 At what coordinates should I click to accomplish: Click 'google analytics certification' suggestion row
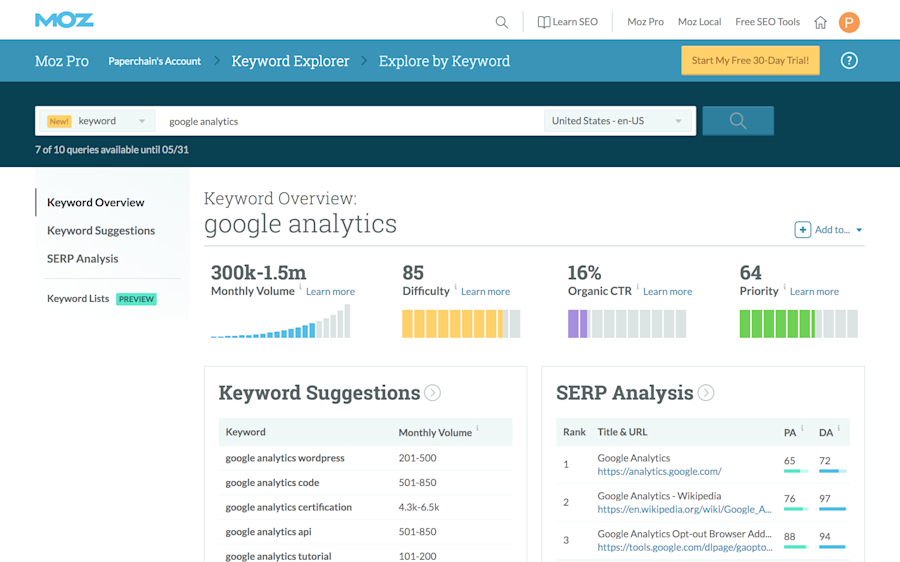click(x=365, y=507)
